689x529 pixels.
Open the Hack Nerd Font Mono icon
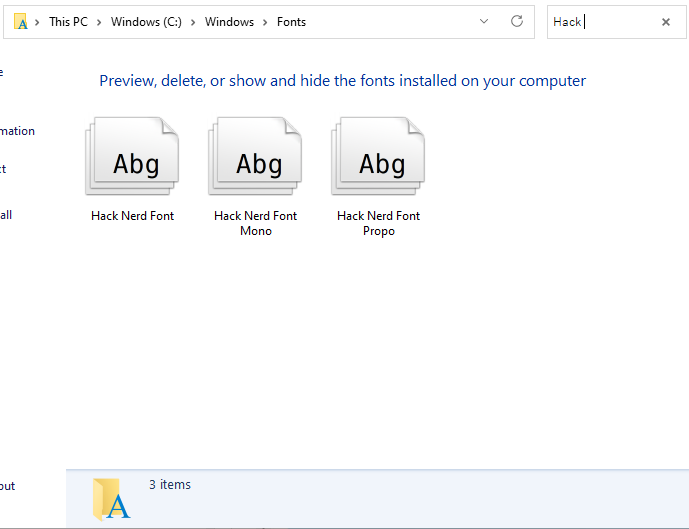click(x=255, y=156)
